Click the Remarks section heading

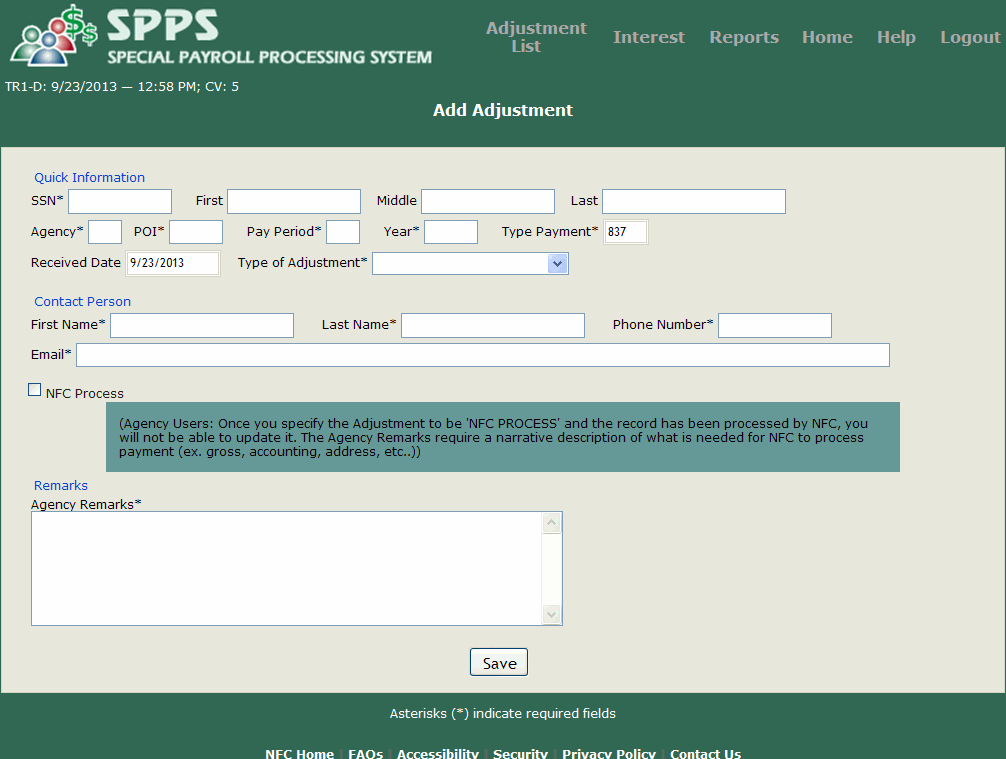pyautogui.click(x=61, y=486)
